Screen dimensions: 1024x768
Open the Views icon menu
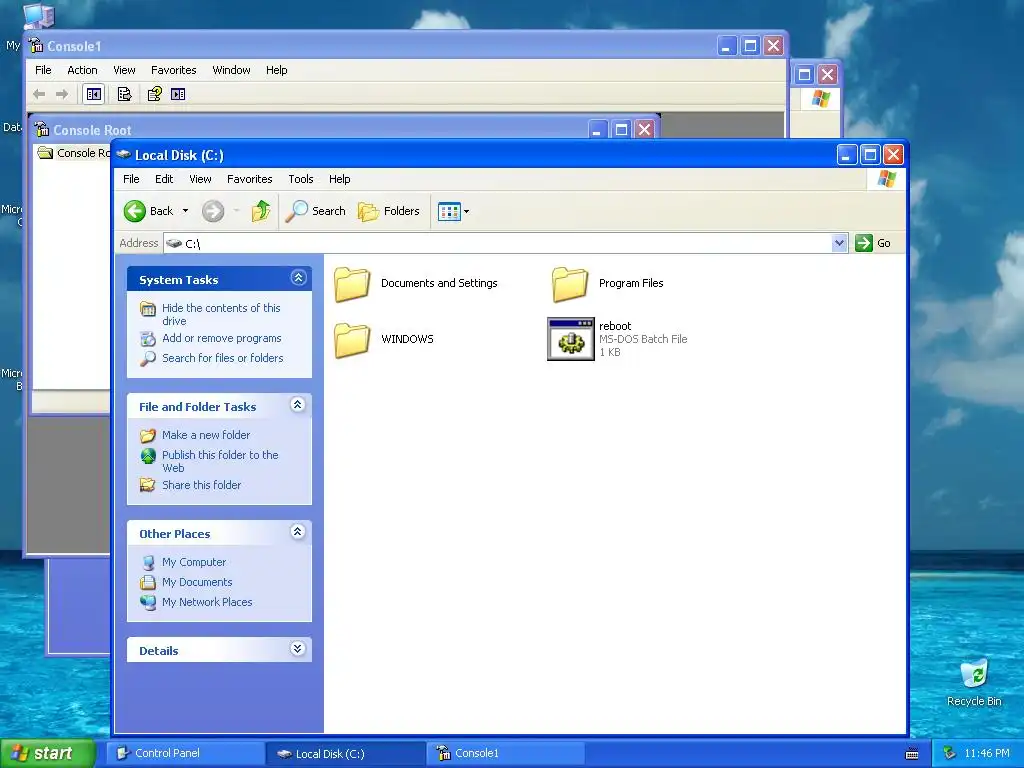(449, 212)
